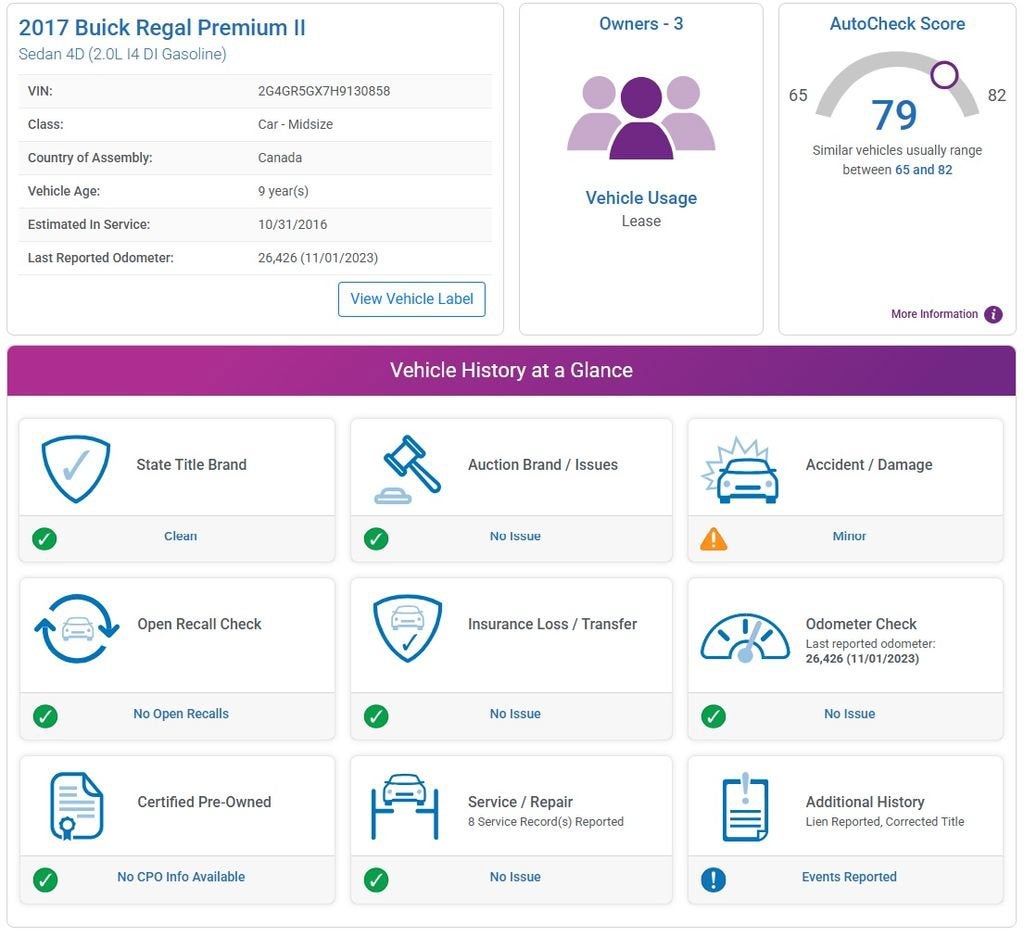This screenshot has height=937, width=1024.
Task: Click the '65 and 82' range text
Action: pos(923,170)
